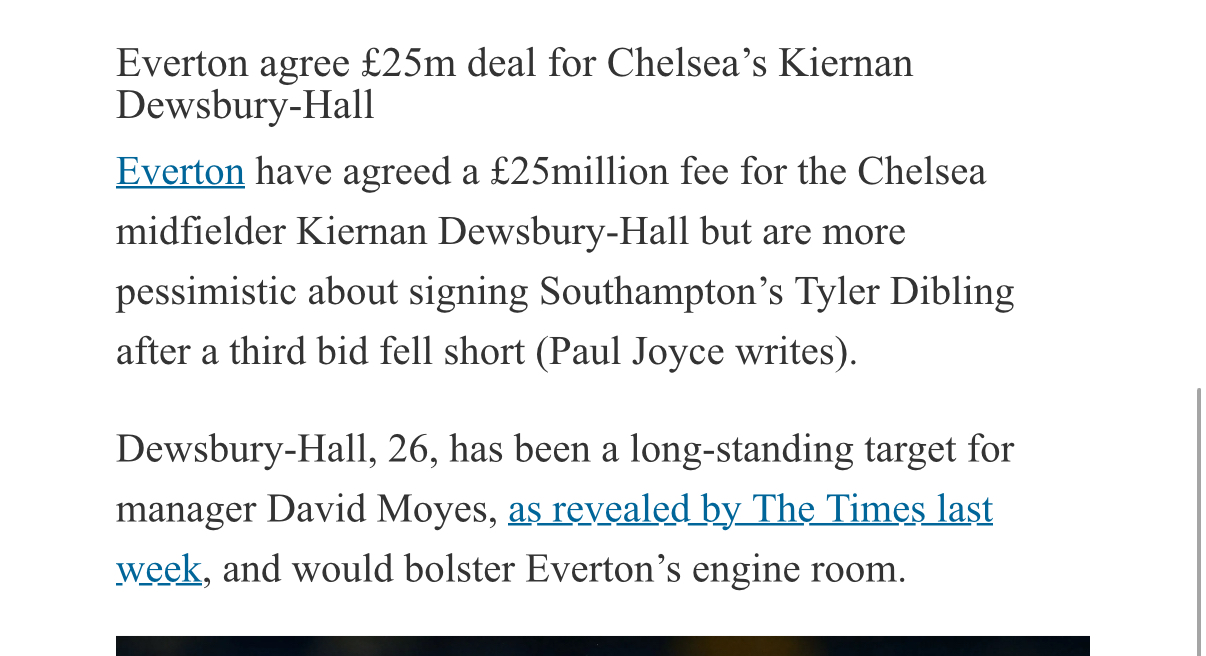This screenshot has height=656, width=1206.
Task: Click 'Chelsea's Kiernan' in the headline
Action: [759, 64]
